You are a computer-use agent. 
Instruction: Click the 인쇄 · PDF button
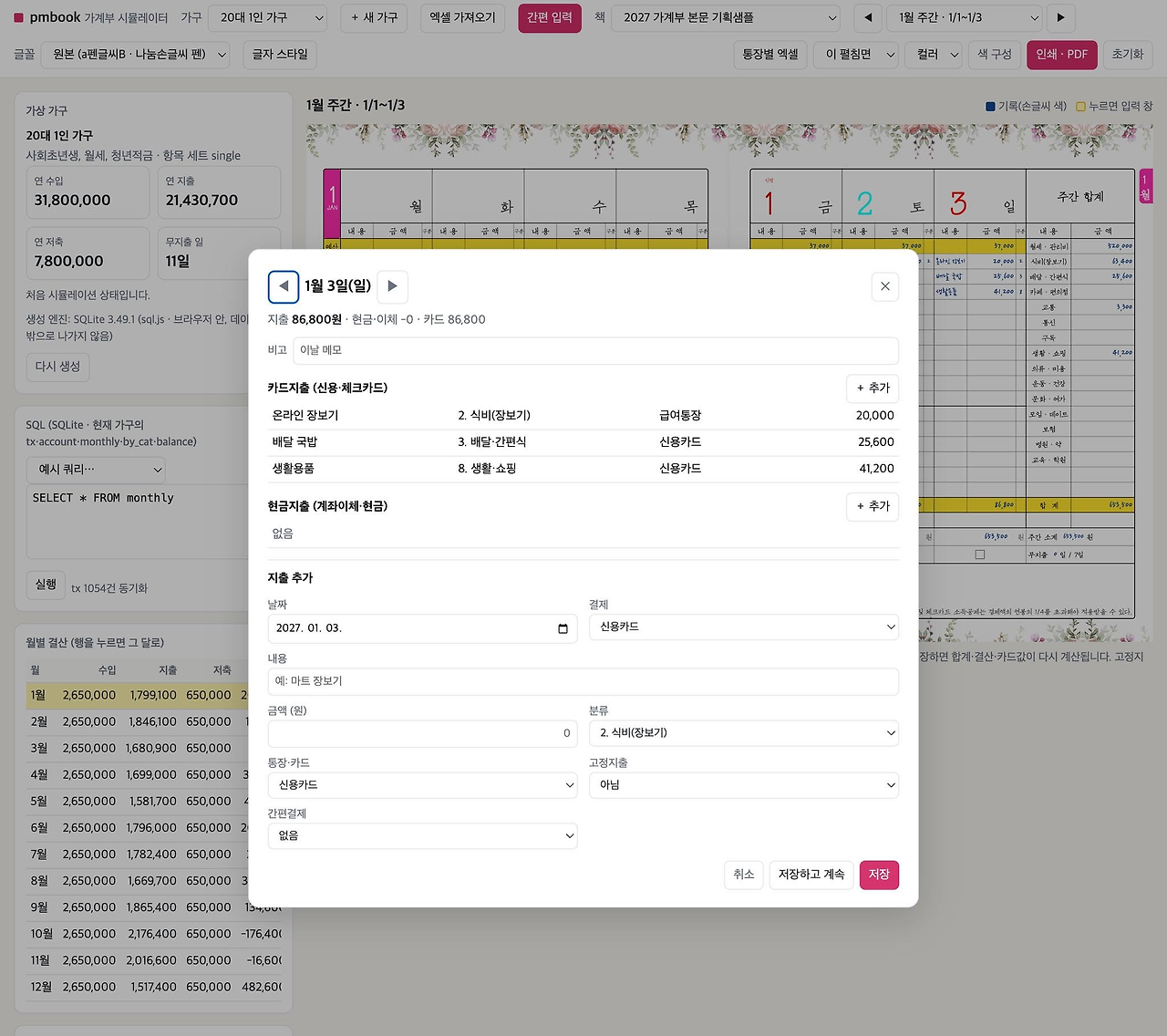(1061, 55)
